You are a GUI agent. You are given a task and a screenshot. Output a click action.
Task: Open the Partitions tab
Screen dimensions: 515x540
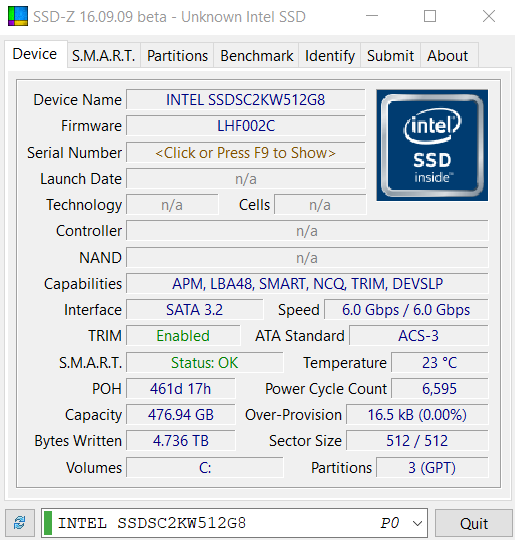click(x=177, y=55)
